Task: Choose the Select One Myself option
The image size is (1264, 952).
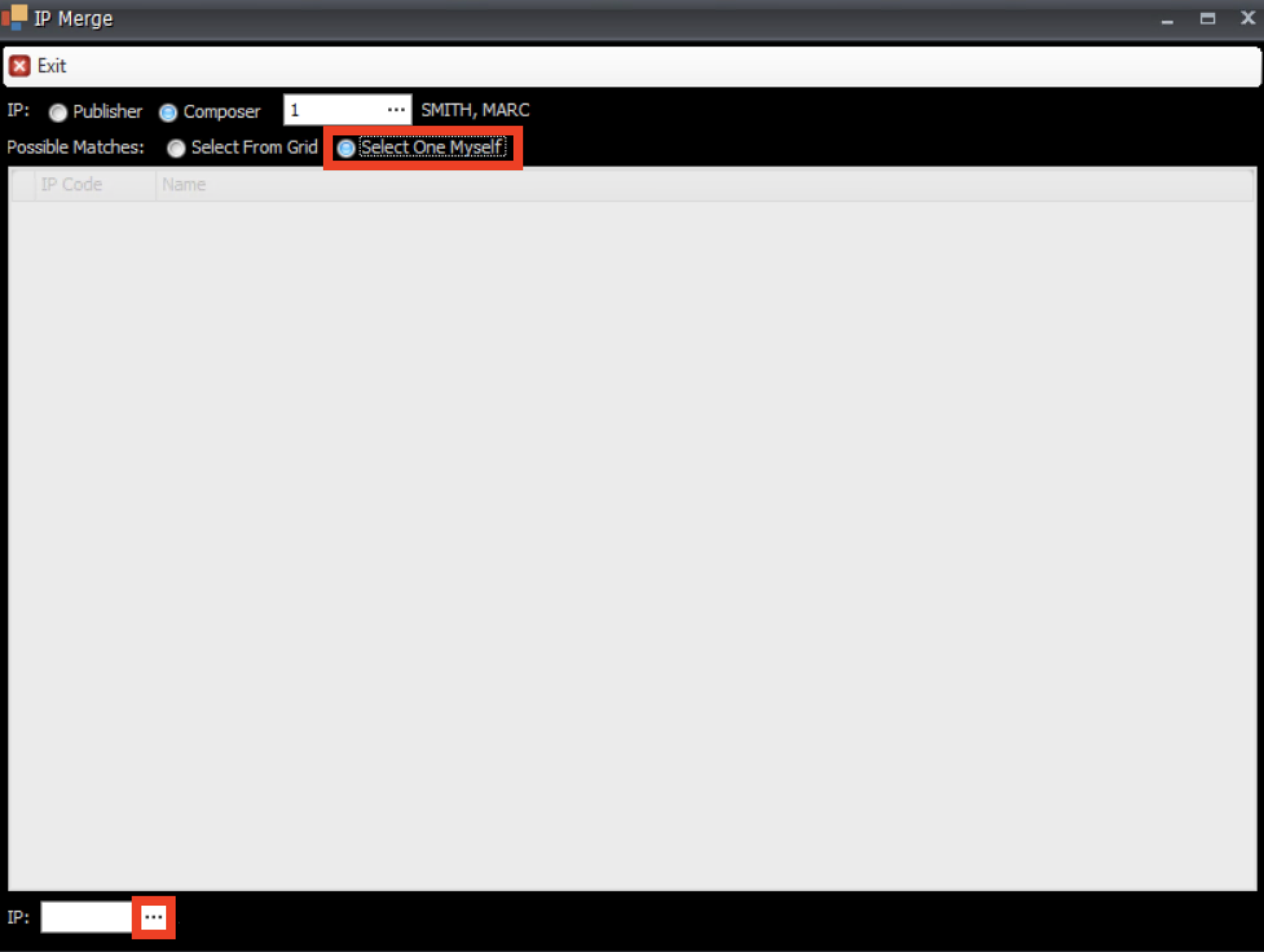Action: [346, 148]
